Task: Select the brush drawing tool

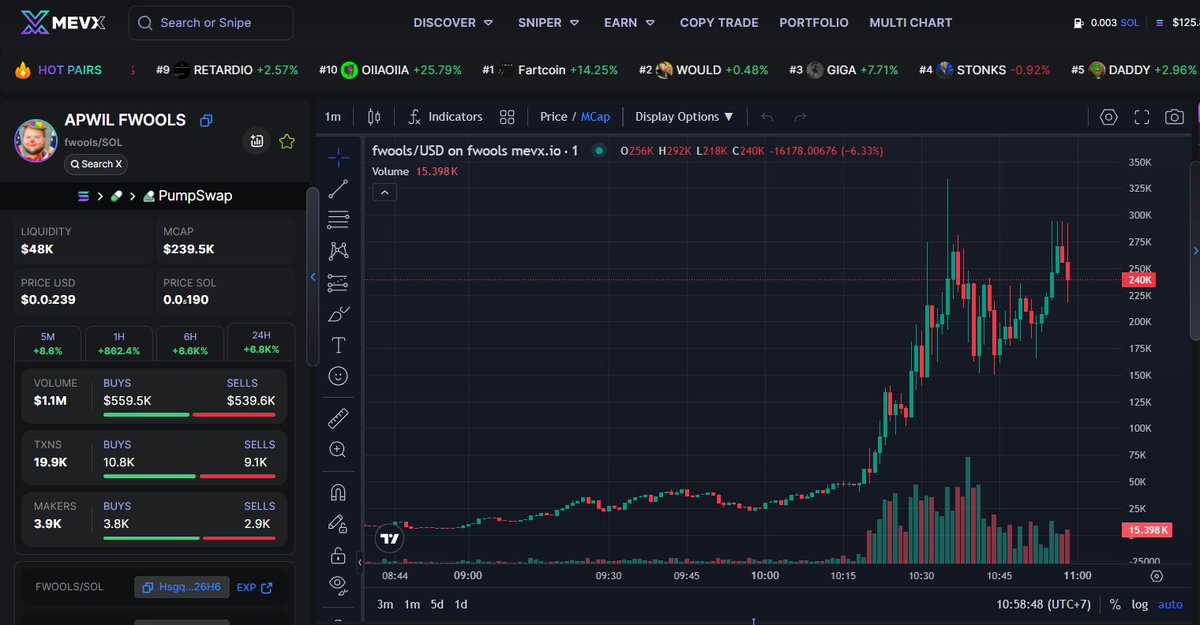Action: (338, 314)
